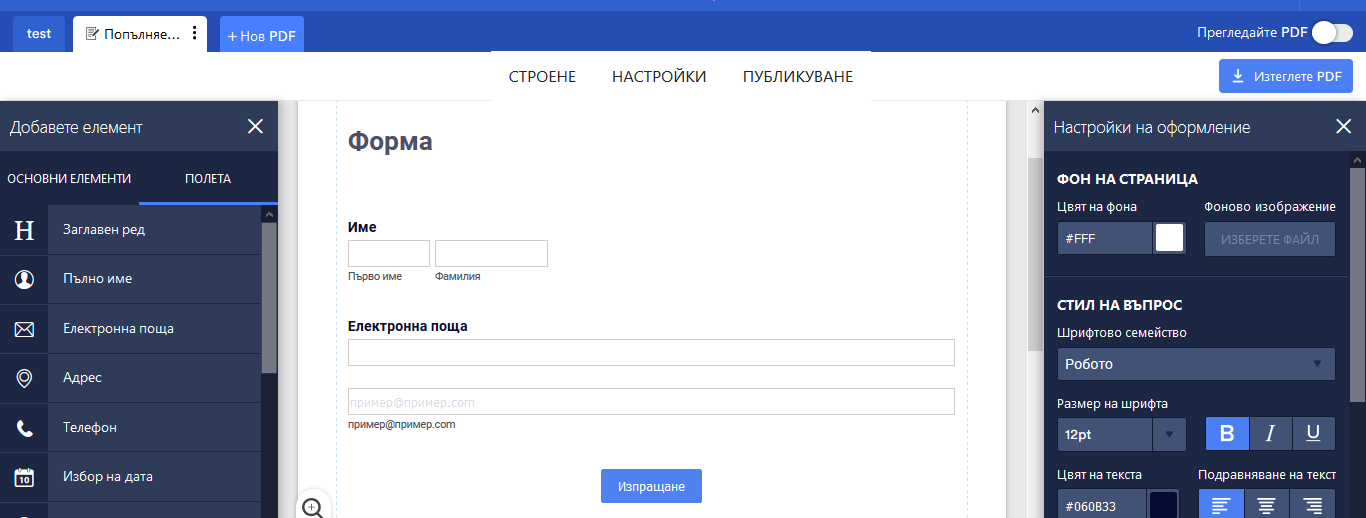Open the ПУБЛИКУВАНЕ tab
This screenshot has width=1366, height=518.
(x=798, y=77)
